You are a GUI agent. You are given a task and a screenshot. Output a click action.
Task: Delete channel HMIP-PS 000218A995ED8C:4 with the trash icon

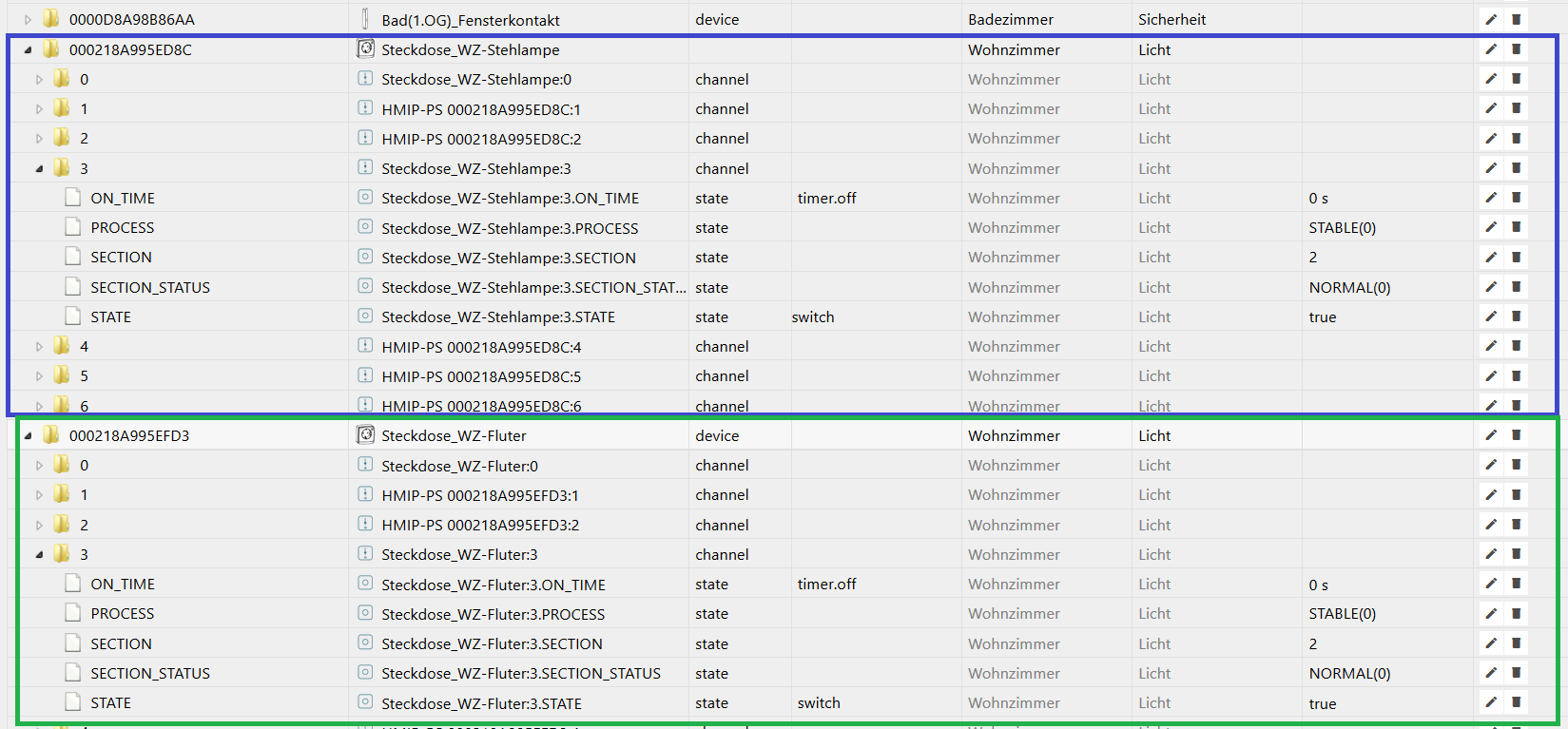point(1517,346)
